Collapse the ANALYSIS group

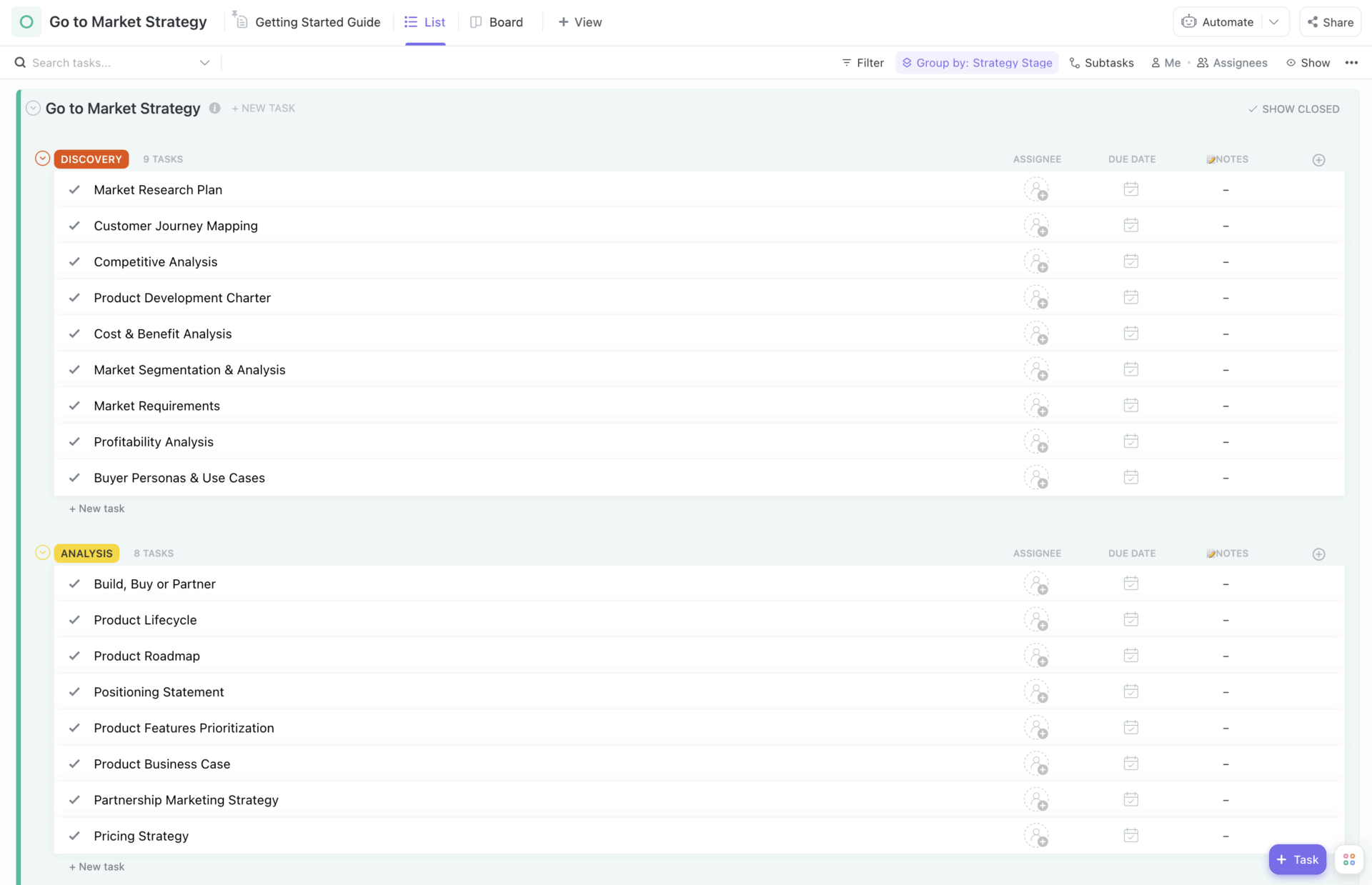[x=41, y=552]
